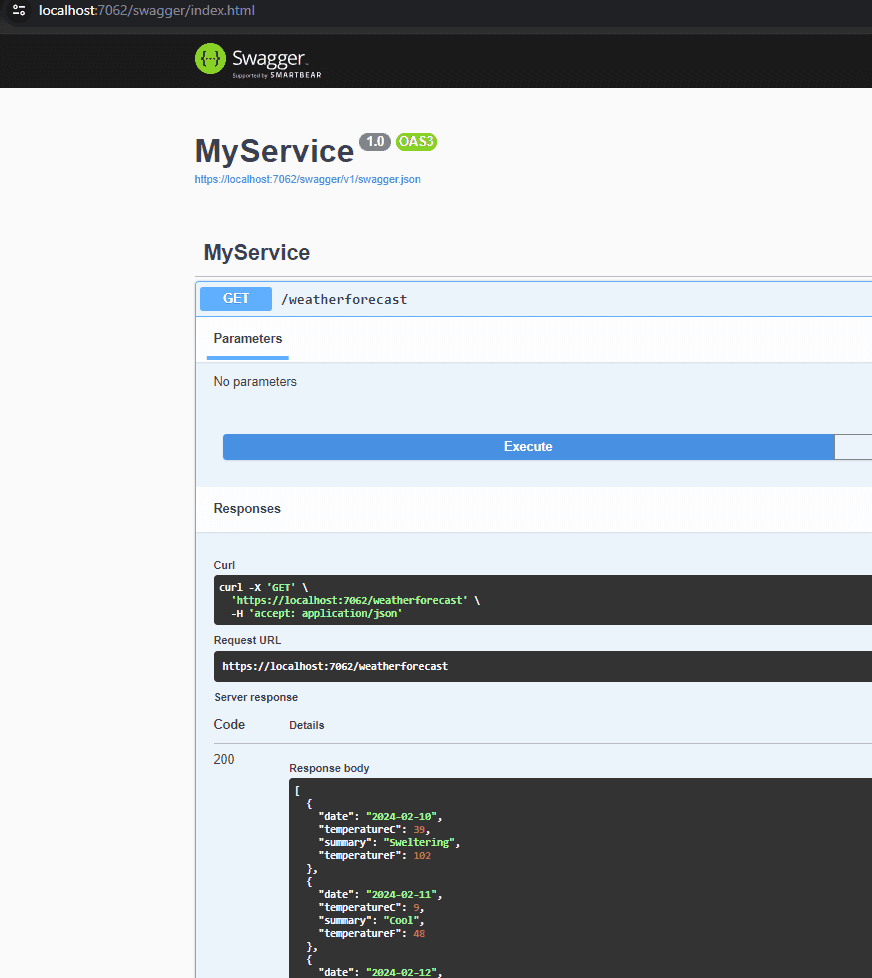Click the 200 response code
Viewport: 872px width, 978px height.
pos(224,760)
